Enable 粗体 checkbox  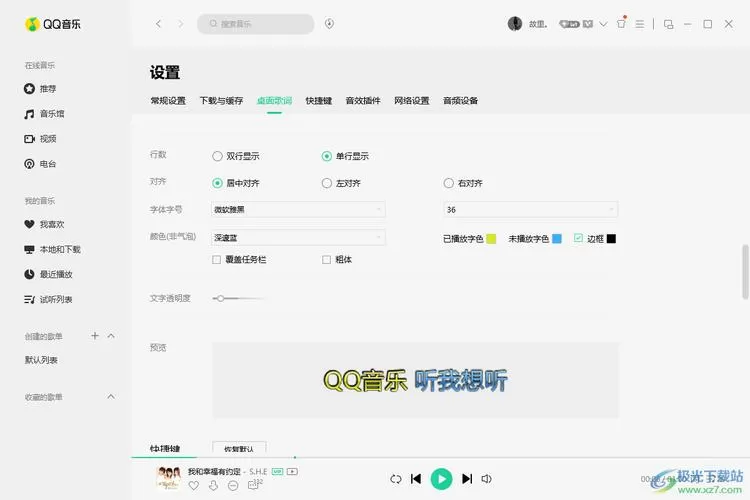point(326,259)
